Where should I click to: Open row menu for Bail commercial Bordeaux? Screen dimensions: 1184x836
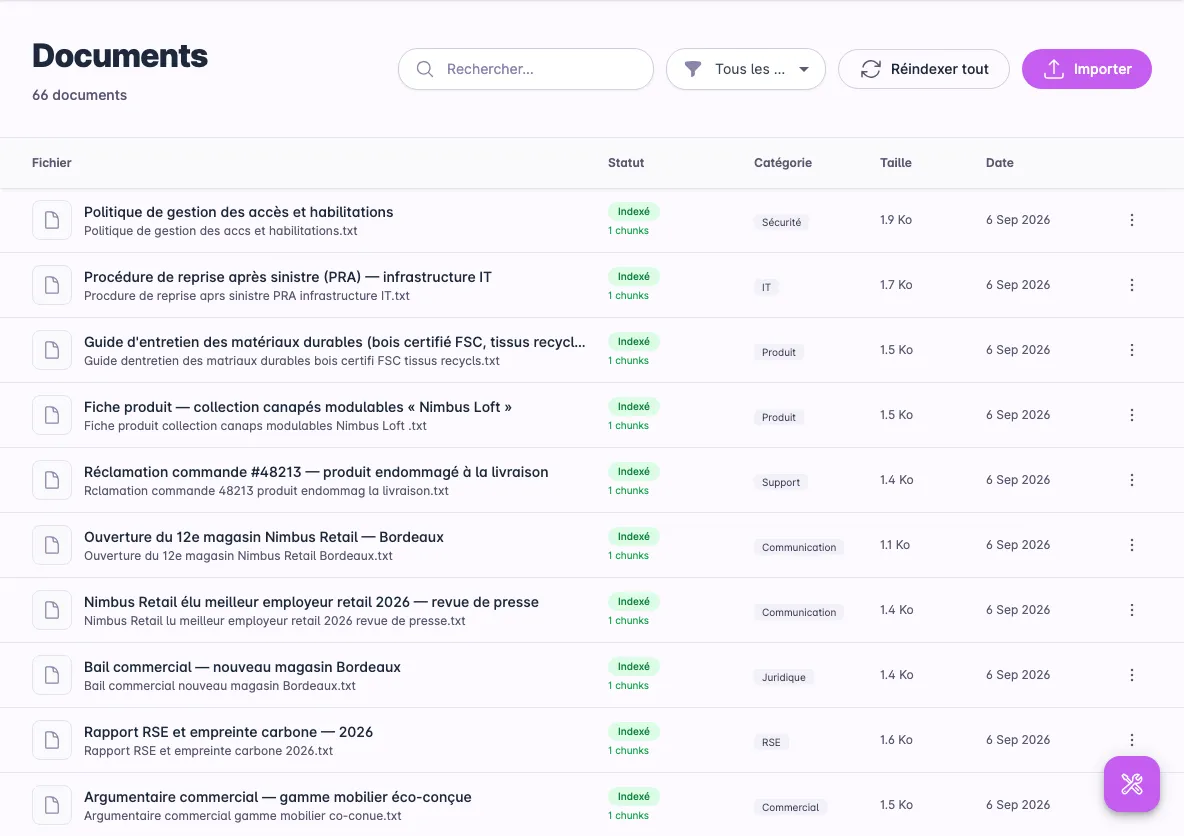[x=1131, y=674]
